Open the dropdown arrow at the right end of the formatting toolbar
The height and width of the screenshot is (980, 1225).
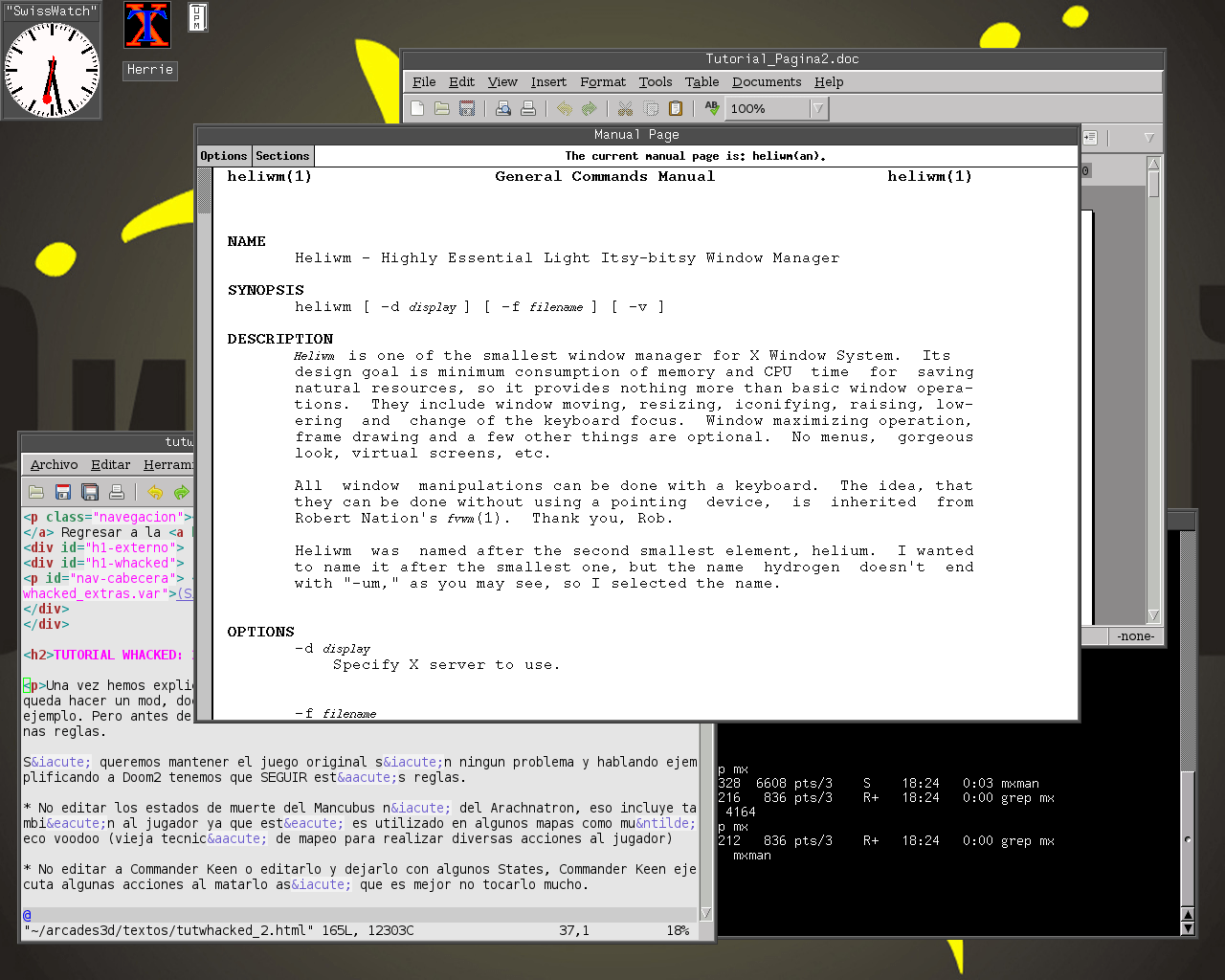click(1149, 138)
